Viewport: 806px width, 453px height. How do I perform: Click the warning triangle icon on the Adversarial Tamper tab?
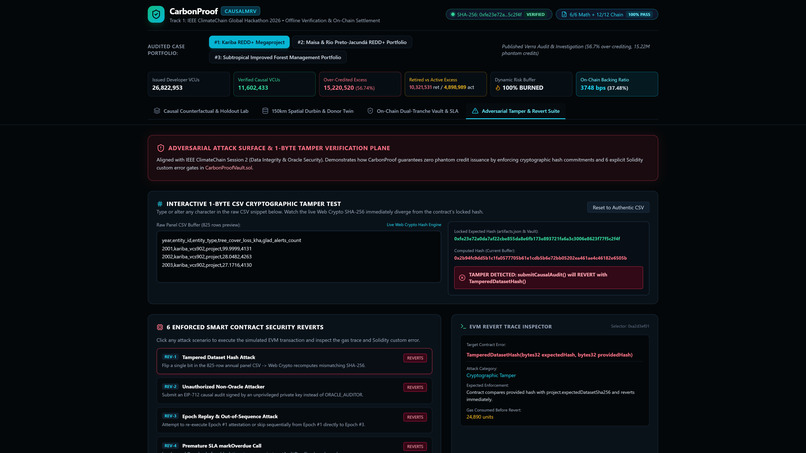point(475,111)
